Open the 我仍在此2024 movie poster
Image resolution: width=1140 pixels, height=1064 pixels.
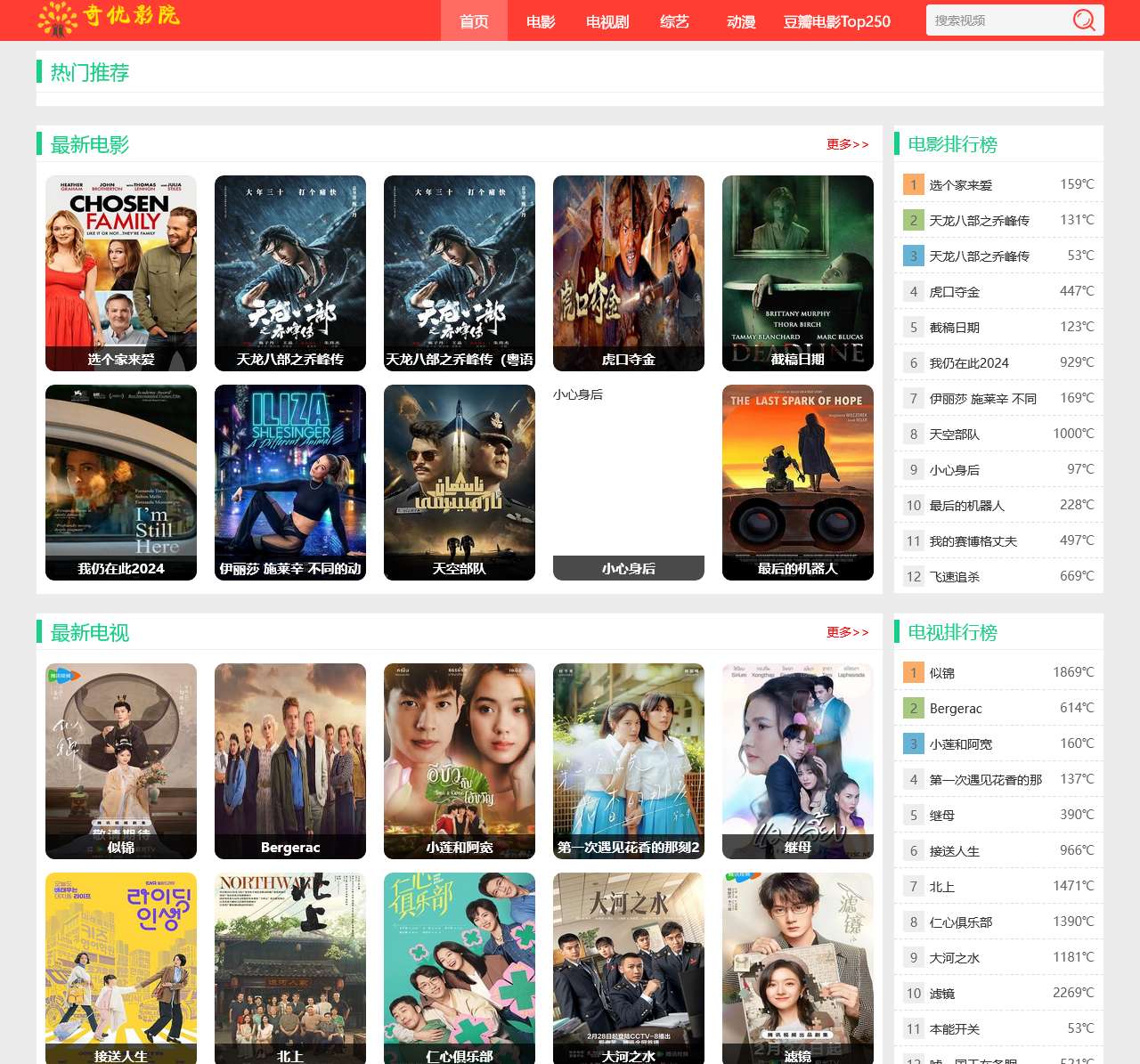[121, 482]
